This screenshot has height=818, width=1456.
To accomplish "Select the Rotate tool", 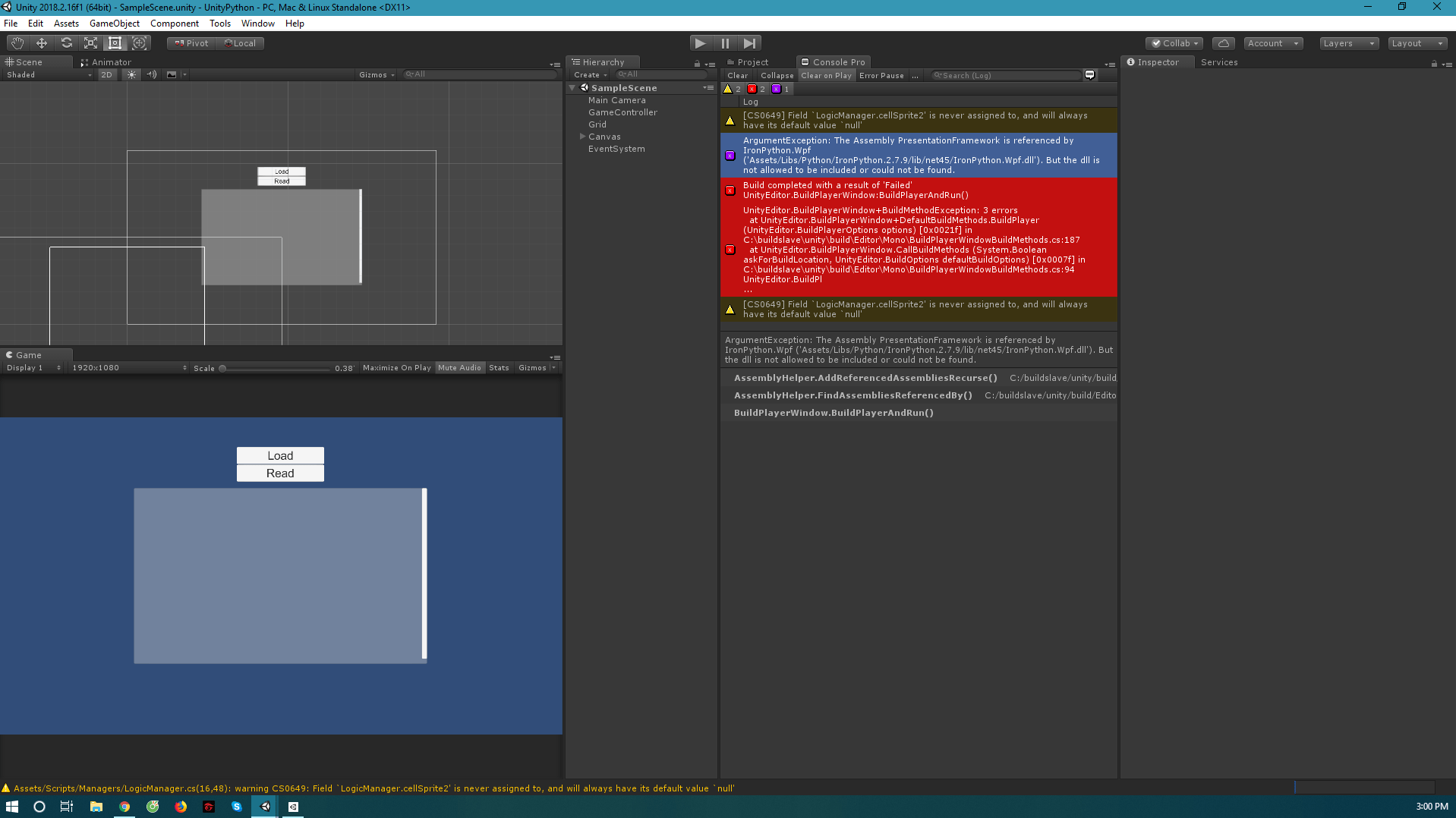I will click(66, 42).
